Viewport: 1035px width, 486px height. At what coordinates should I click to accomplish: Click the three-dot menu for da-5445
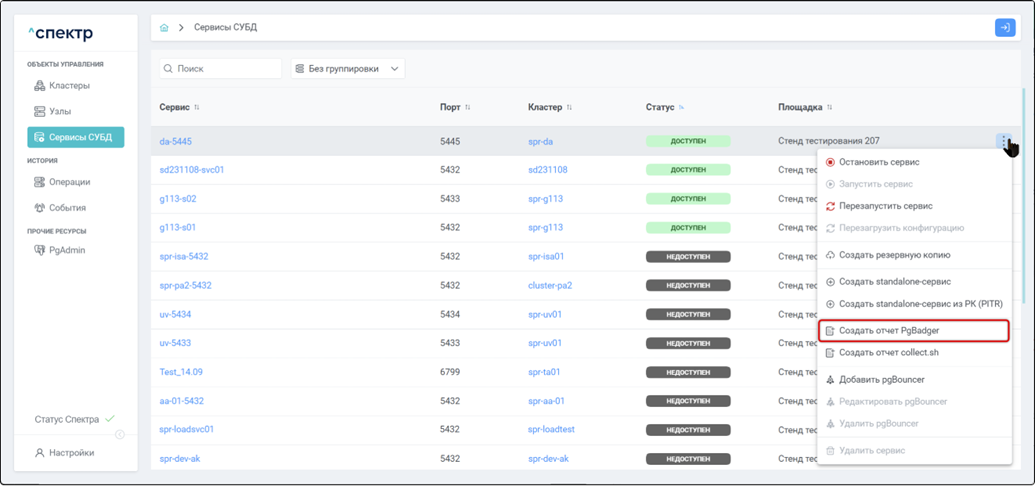(x=1004, y=142)
